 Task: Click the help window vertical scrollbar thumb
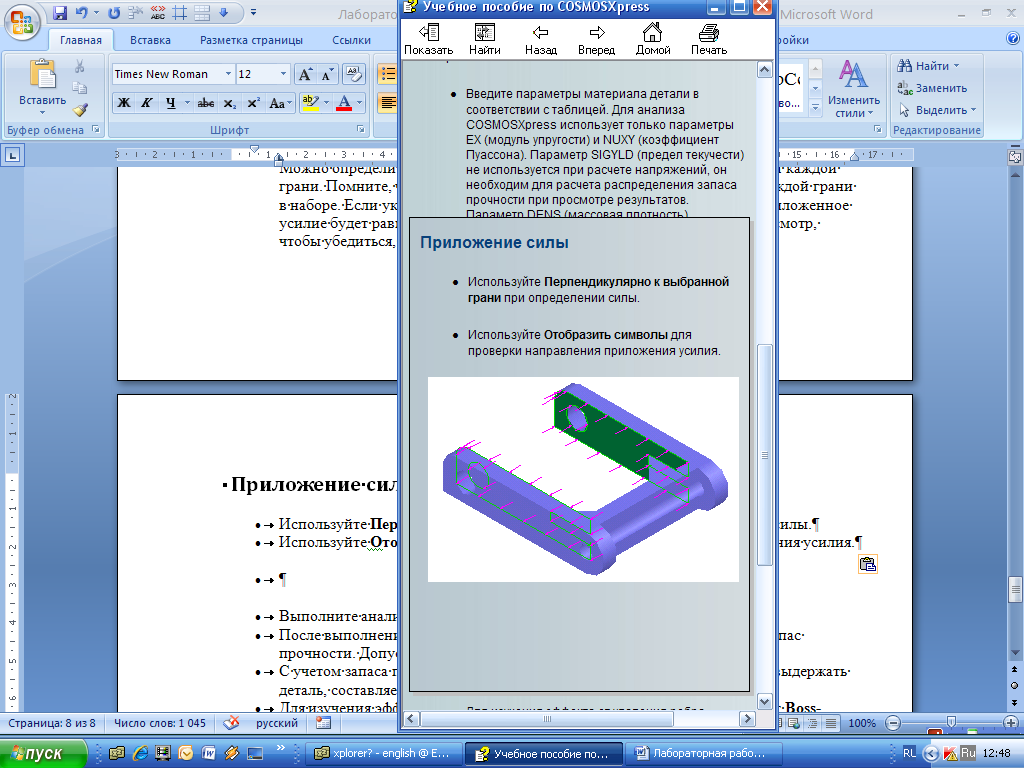(764, 455)
